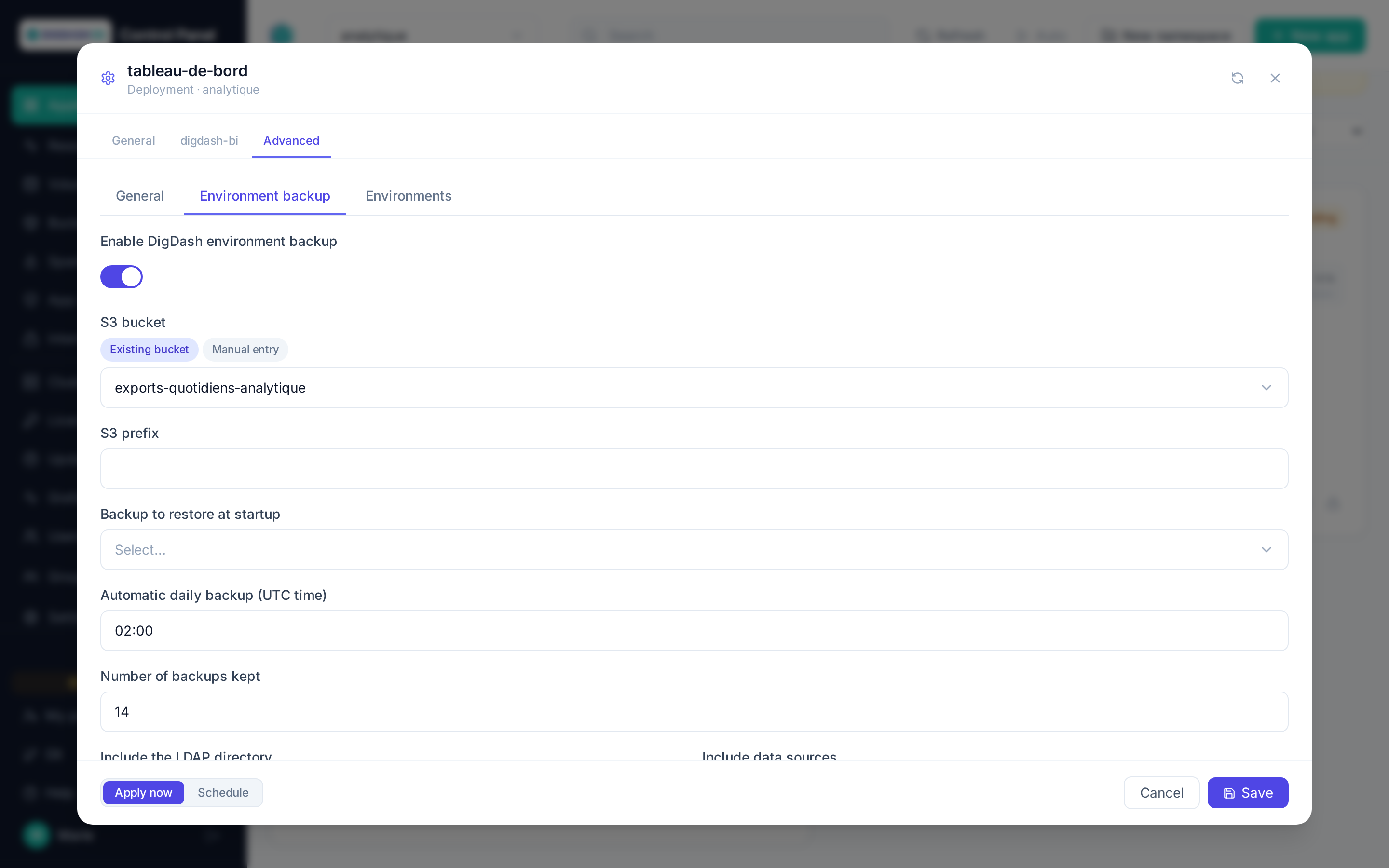
Task: Switch to the top General tab
Action: (133, 141)
